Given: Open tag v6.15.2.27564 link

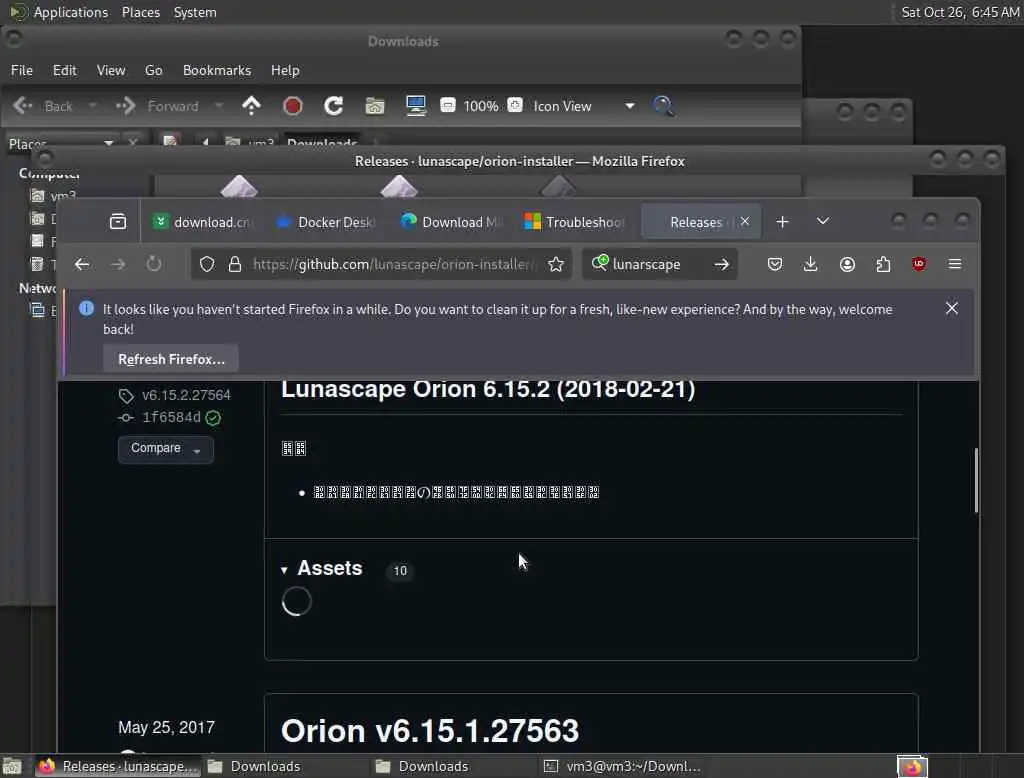Looking at the screenshot, I should pyautogui.click(x=185, y=395).
